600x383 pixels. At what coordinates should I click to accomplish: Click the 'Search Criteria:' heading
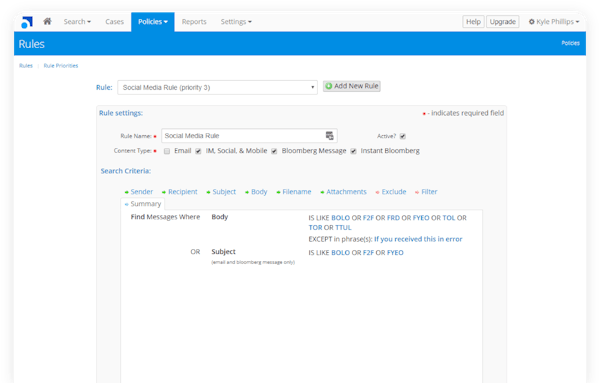click(126, 171)
